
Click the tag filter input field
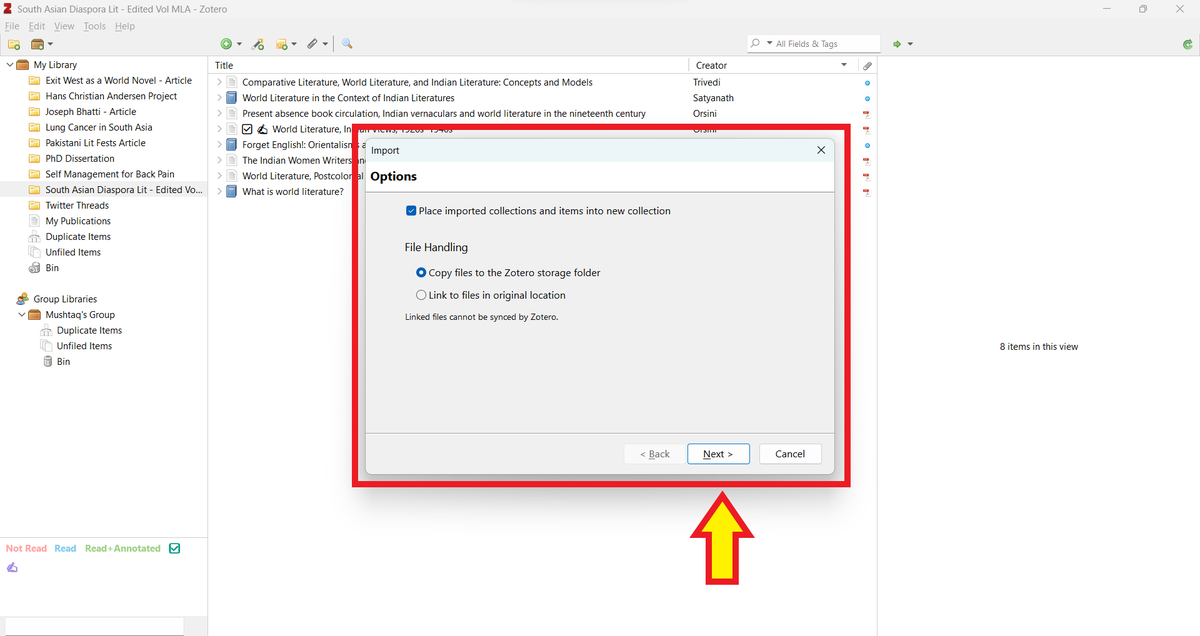(94, 626)
